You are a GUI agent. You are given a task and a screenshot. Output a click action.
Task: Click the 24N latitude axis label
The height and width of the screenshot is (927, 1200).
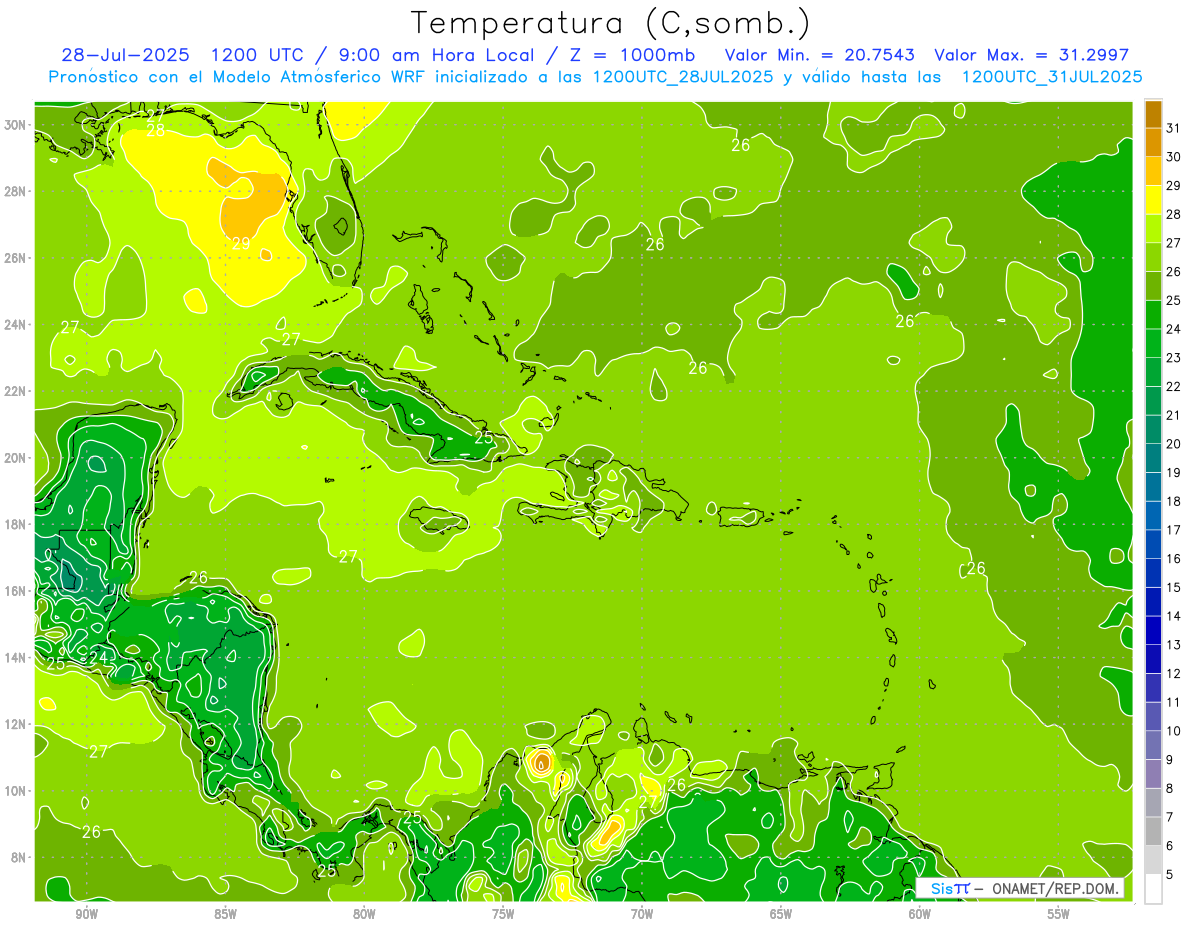pos(17,324)
